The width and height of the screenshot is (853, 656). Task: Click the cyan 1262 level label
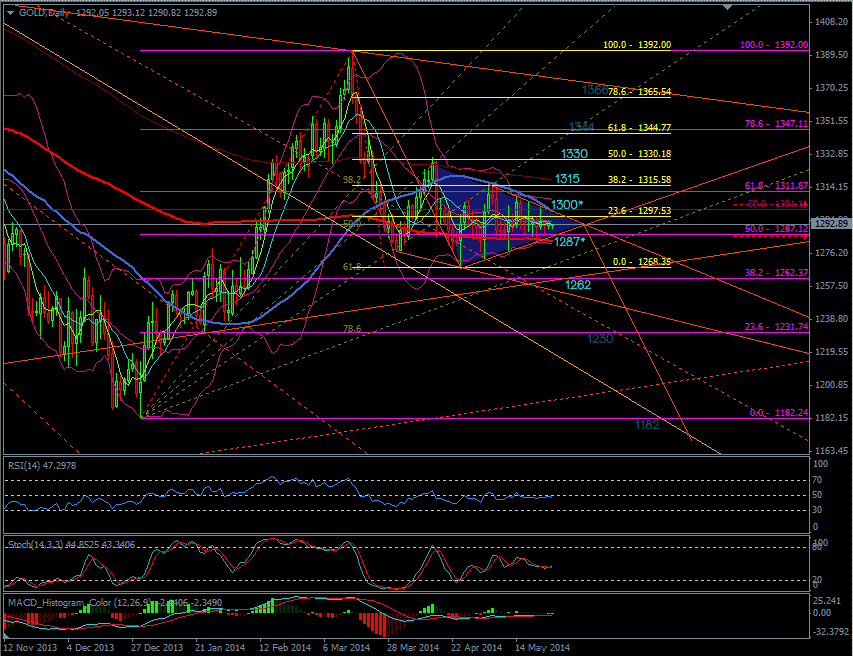(578, 284)
